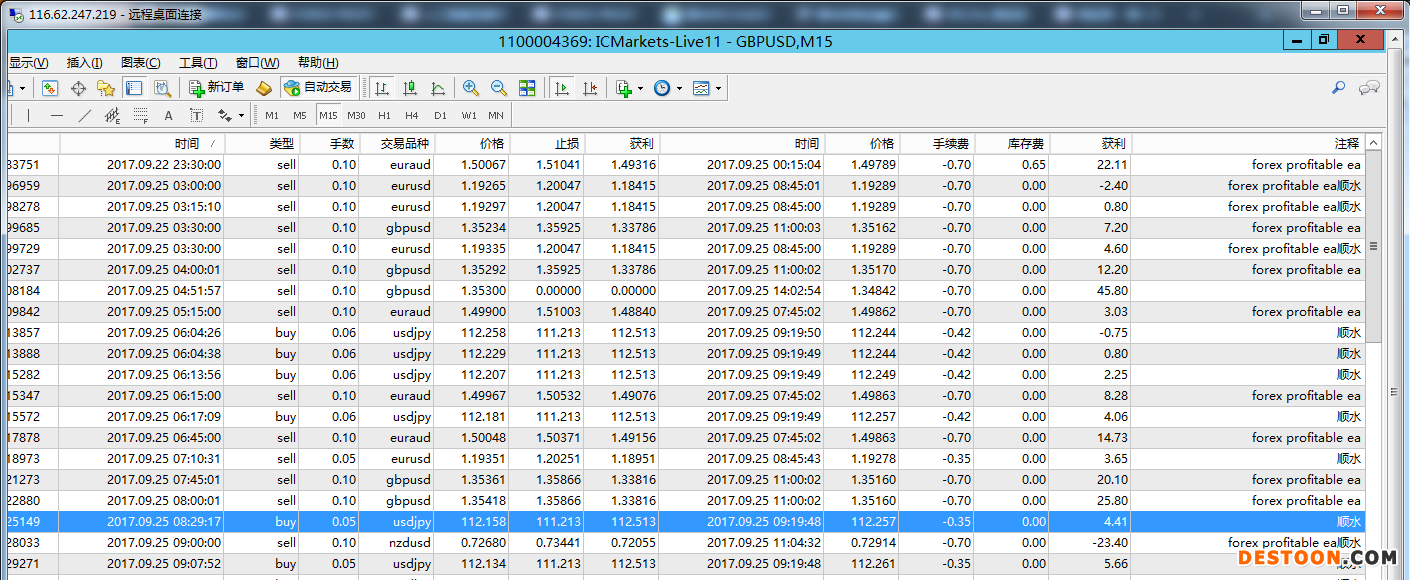1410x580 pixels.
Task: Select the M15 timeframe button
Action: click(328, 115)
